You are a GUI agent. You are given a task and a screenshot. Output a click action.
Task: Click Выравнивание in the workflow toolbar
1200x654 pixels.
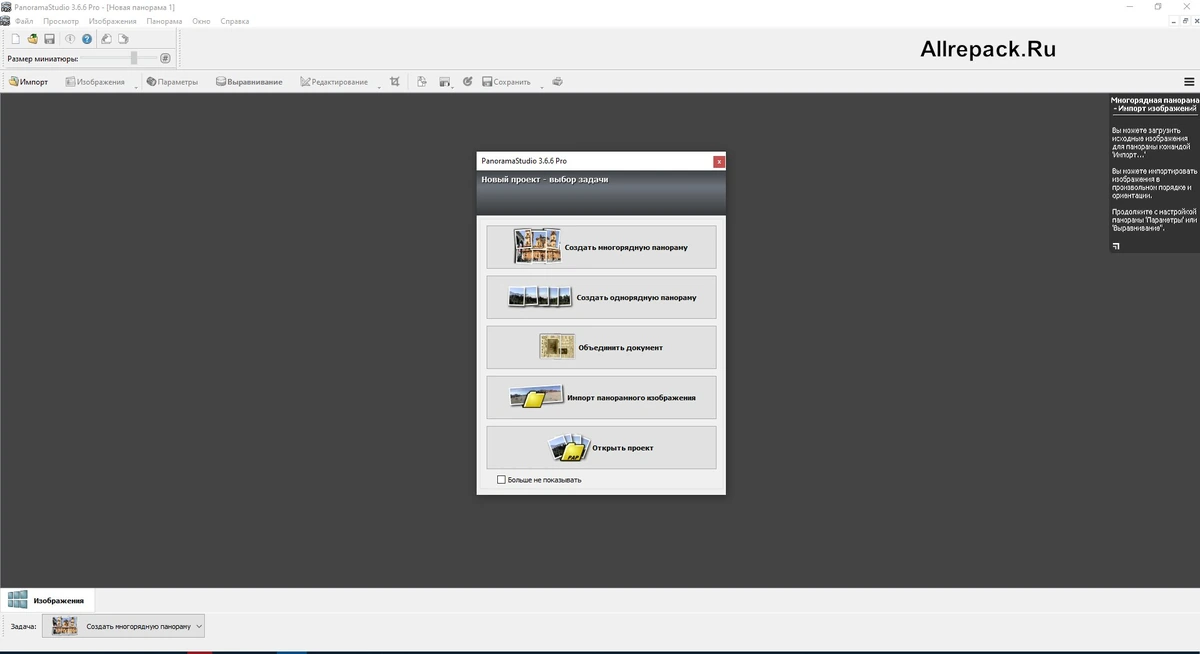tap(249, 82)
